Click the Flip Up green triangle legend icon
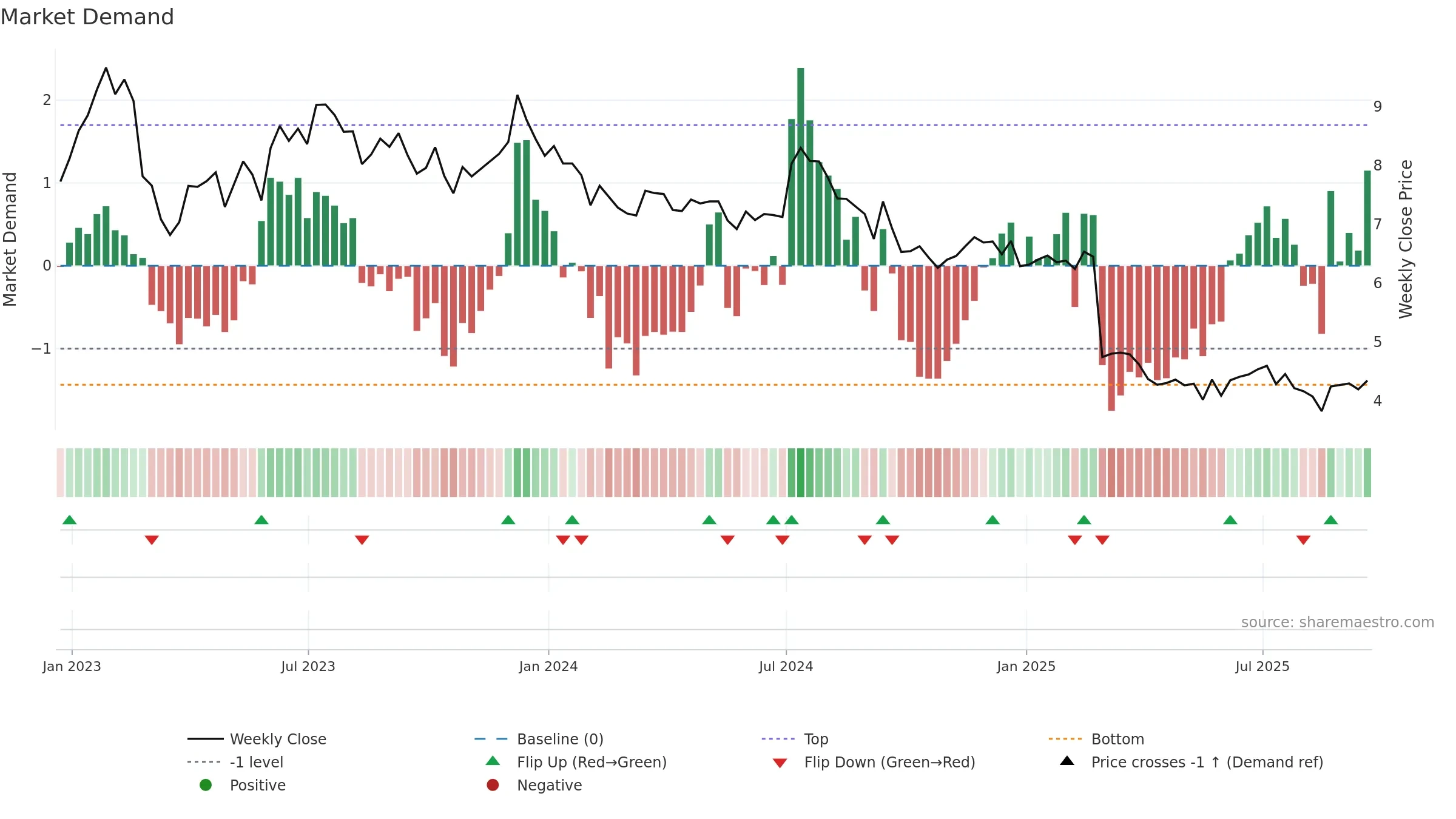 click(493, 761)
